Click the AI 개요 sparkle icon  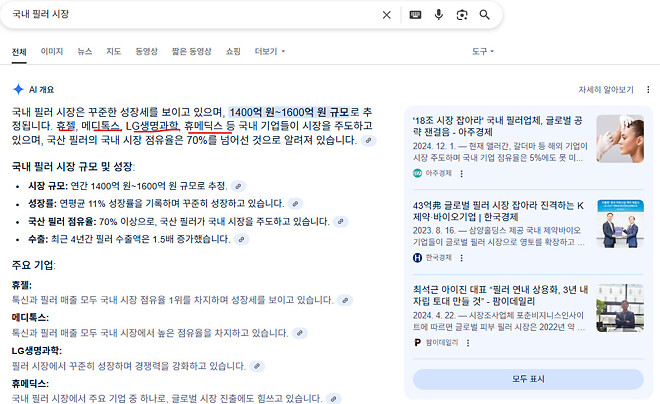(18, 89)
